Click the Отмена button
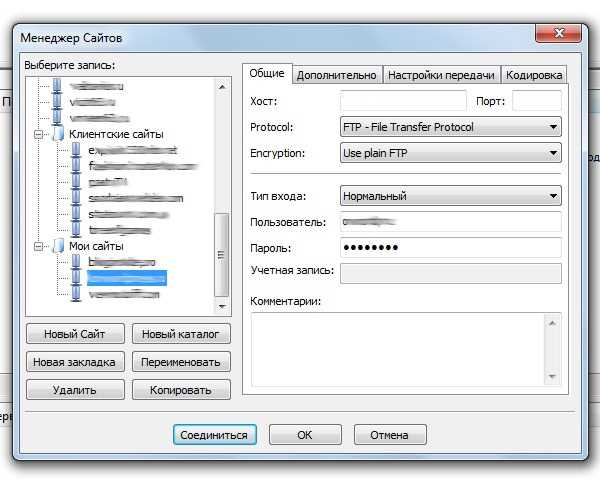This screenshot has height=500, width=600. (x=390, y=435)
